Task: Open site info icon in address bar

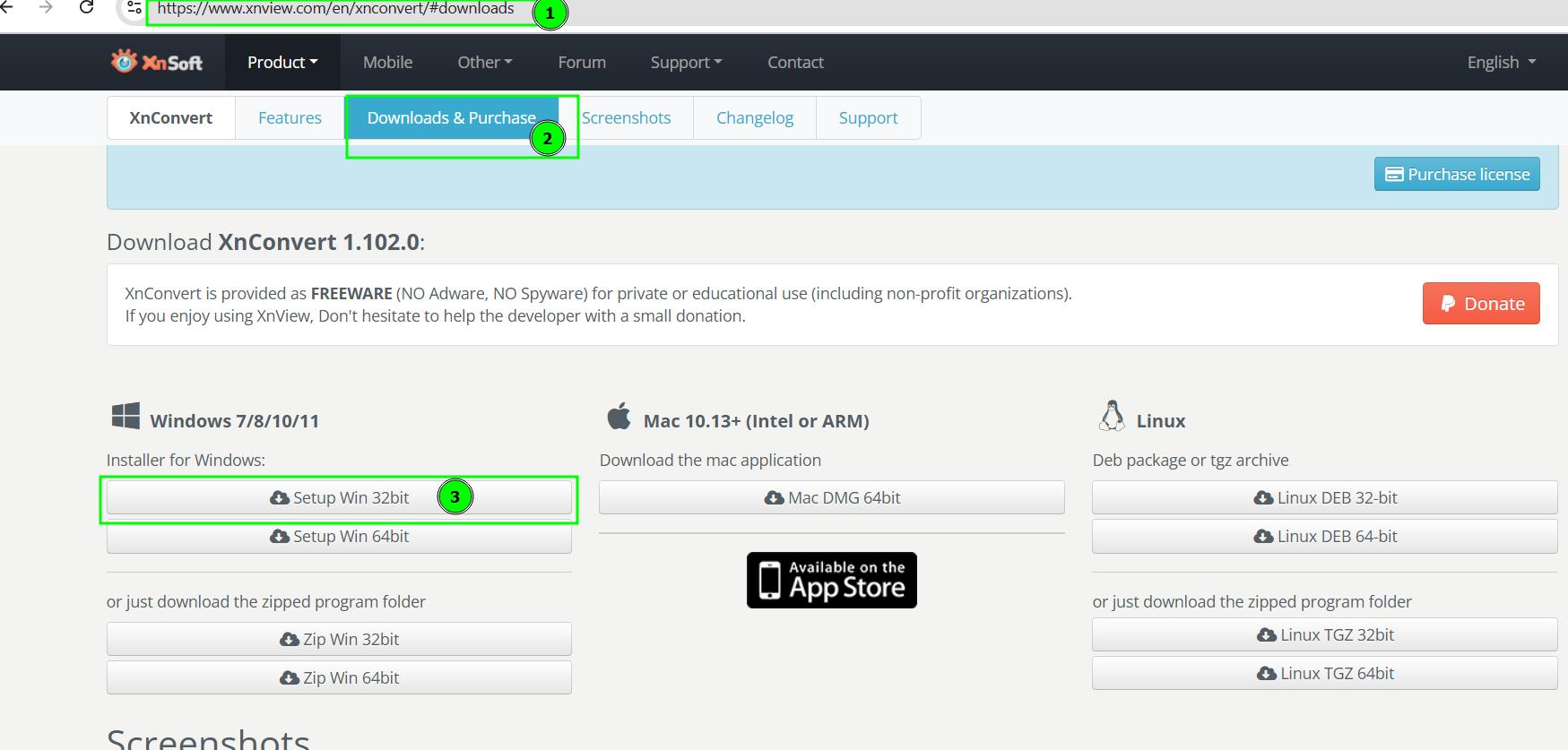Action: (x=134, y=8)
